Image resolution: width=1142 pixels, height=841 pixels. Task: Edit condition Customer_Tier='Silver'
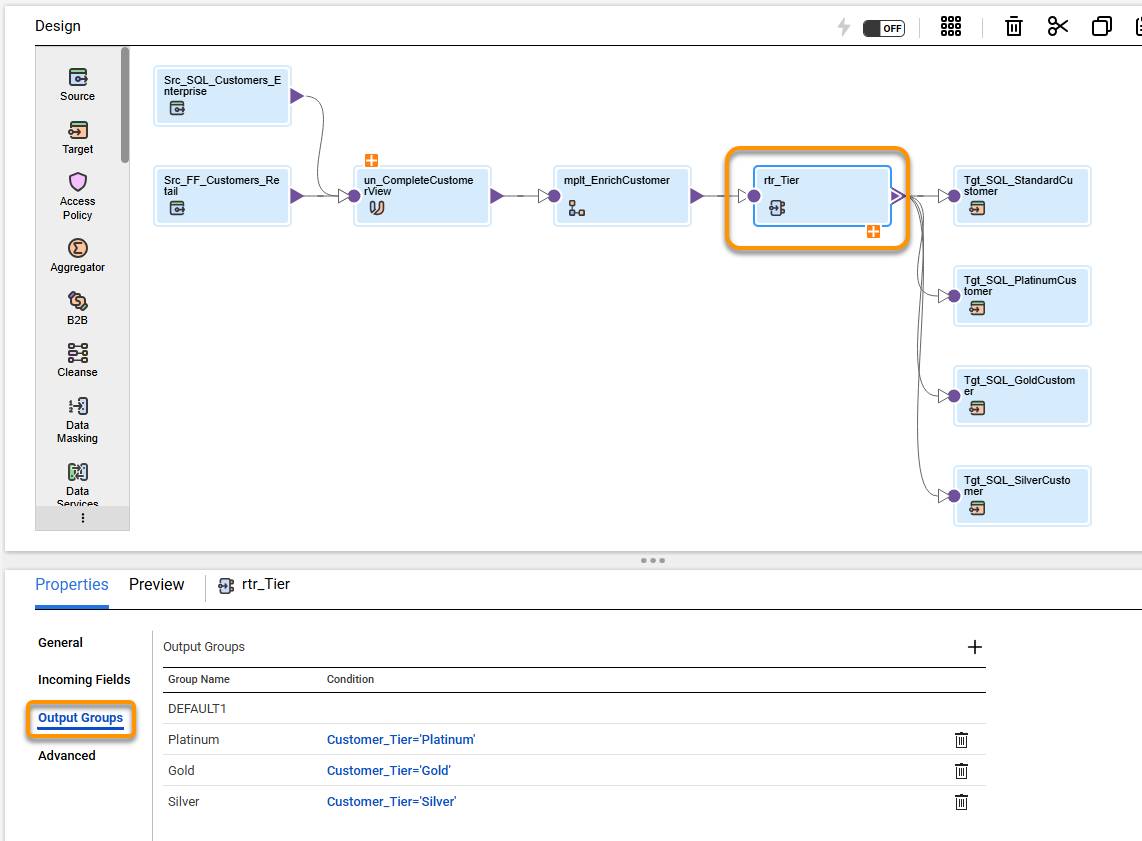(x=391, y=802)
